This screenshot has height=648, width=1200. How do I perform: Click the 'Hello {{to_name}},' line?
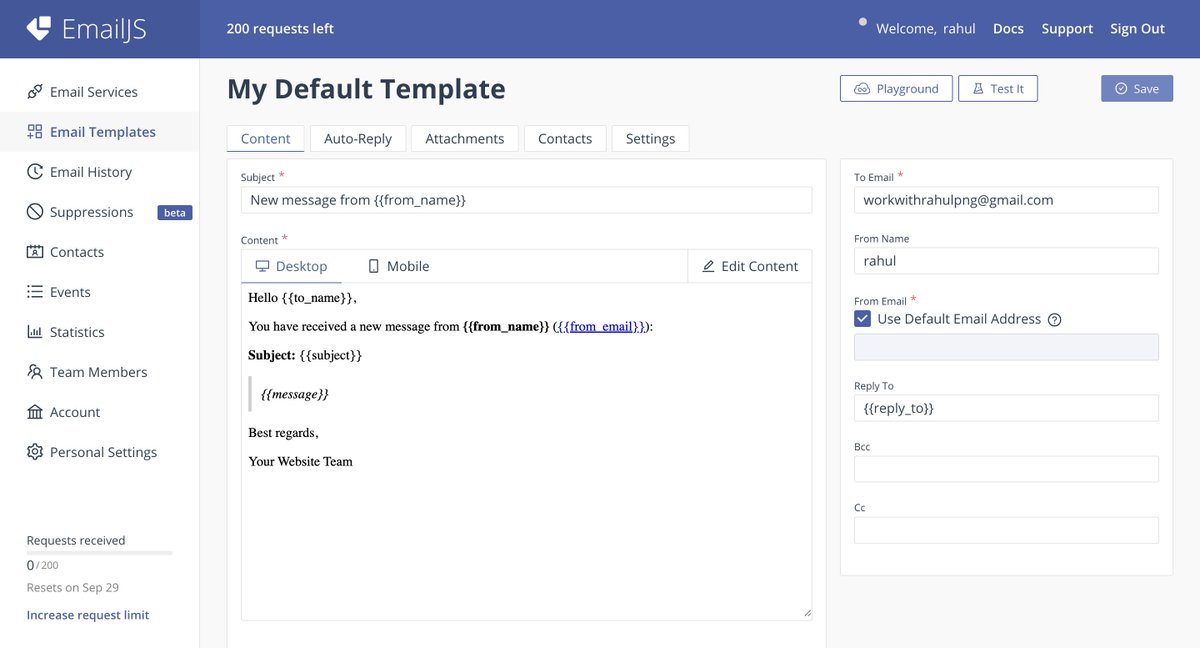(x=302, y=298)
